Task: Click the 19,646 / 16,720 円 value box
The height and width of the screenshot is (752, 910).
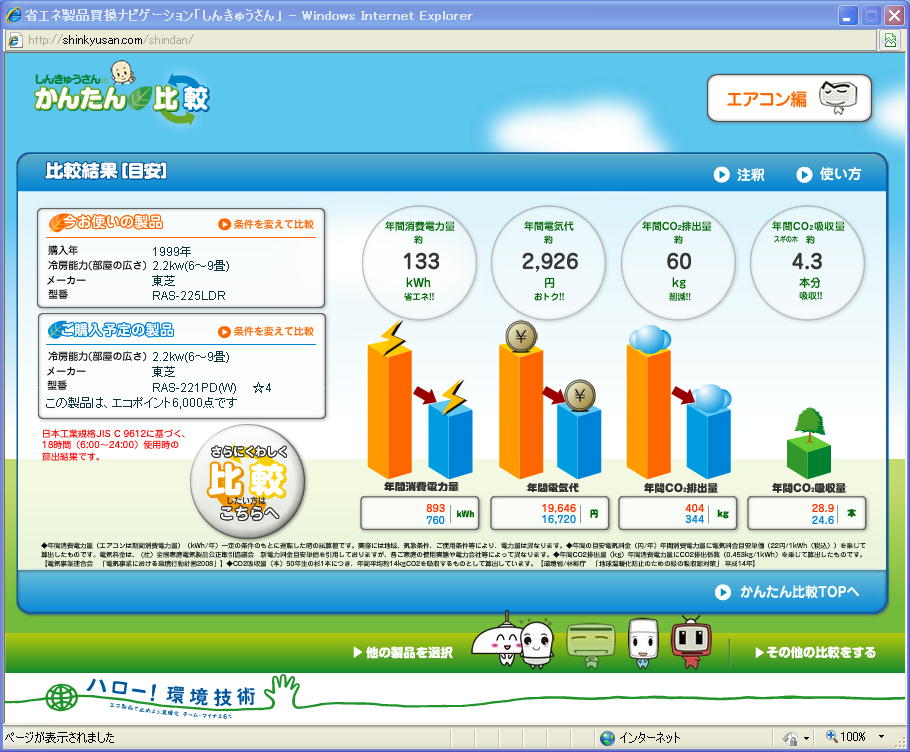Action: (x=550, y=514)
